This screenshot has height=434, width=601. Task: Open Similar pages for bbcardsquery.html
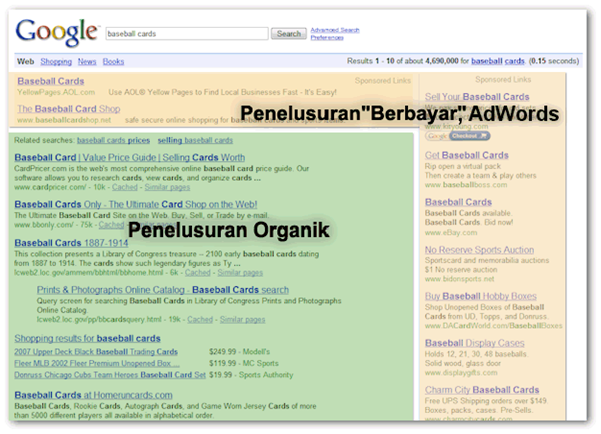[x=242, y=319]
